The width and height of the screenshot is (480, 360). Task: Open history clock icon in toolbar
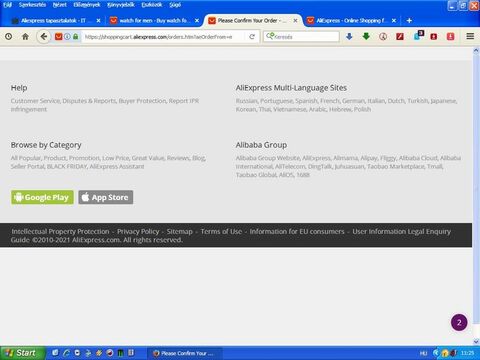pos(9,37)
